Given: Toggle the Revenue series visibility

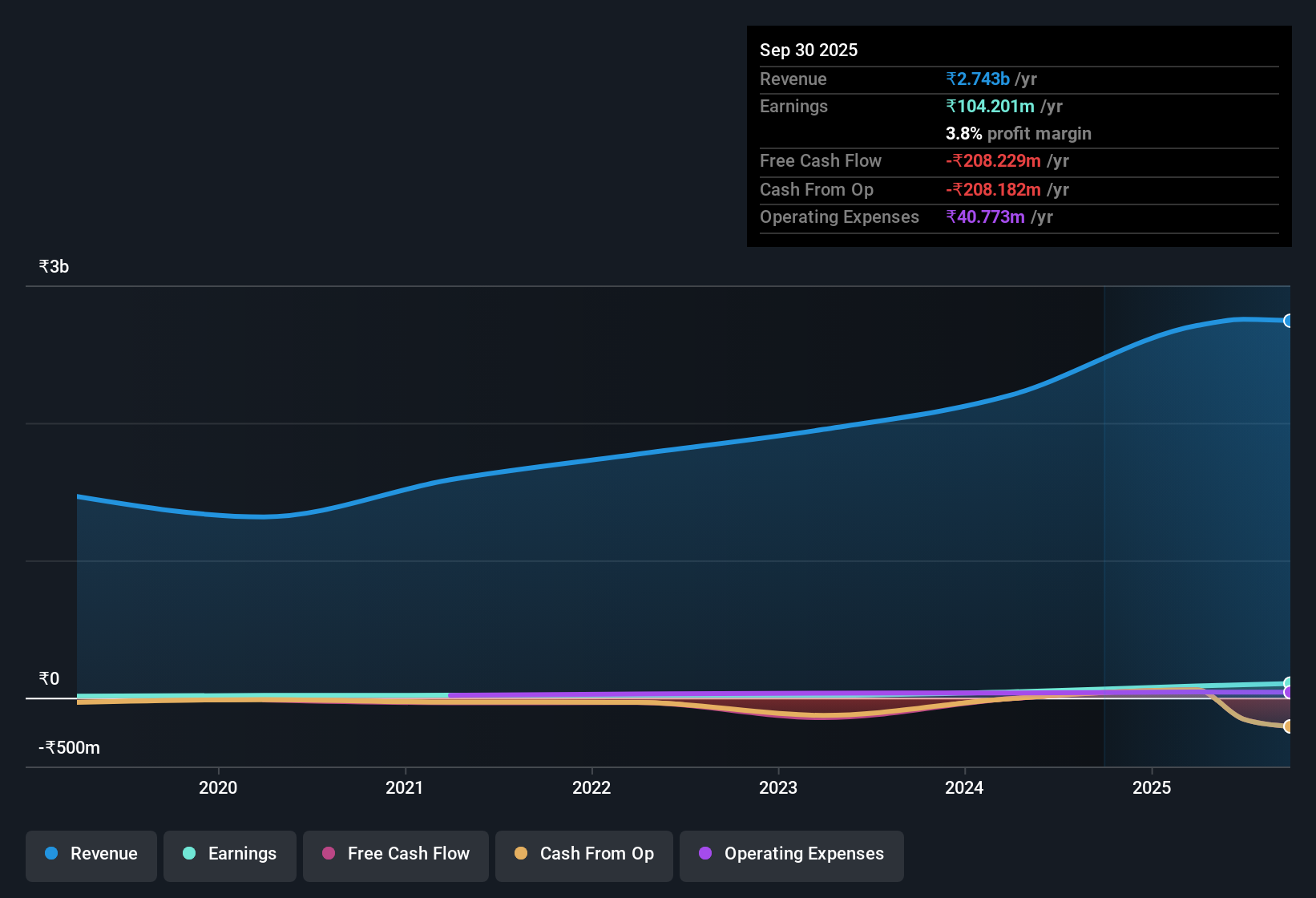Looking at the screenshot, I should point(91,854).
